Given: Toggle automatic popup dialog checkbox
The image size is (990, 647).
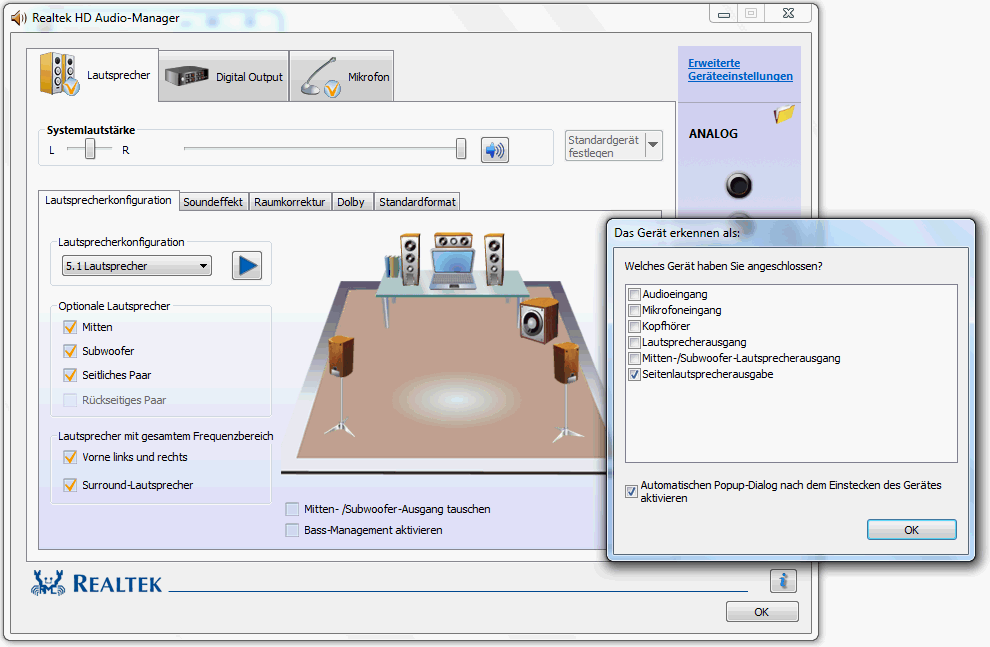Looking at the screenshot, I should [631, 491].
